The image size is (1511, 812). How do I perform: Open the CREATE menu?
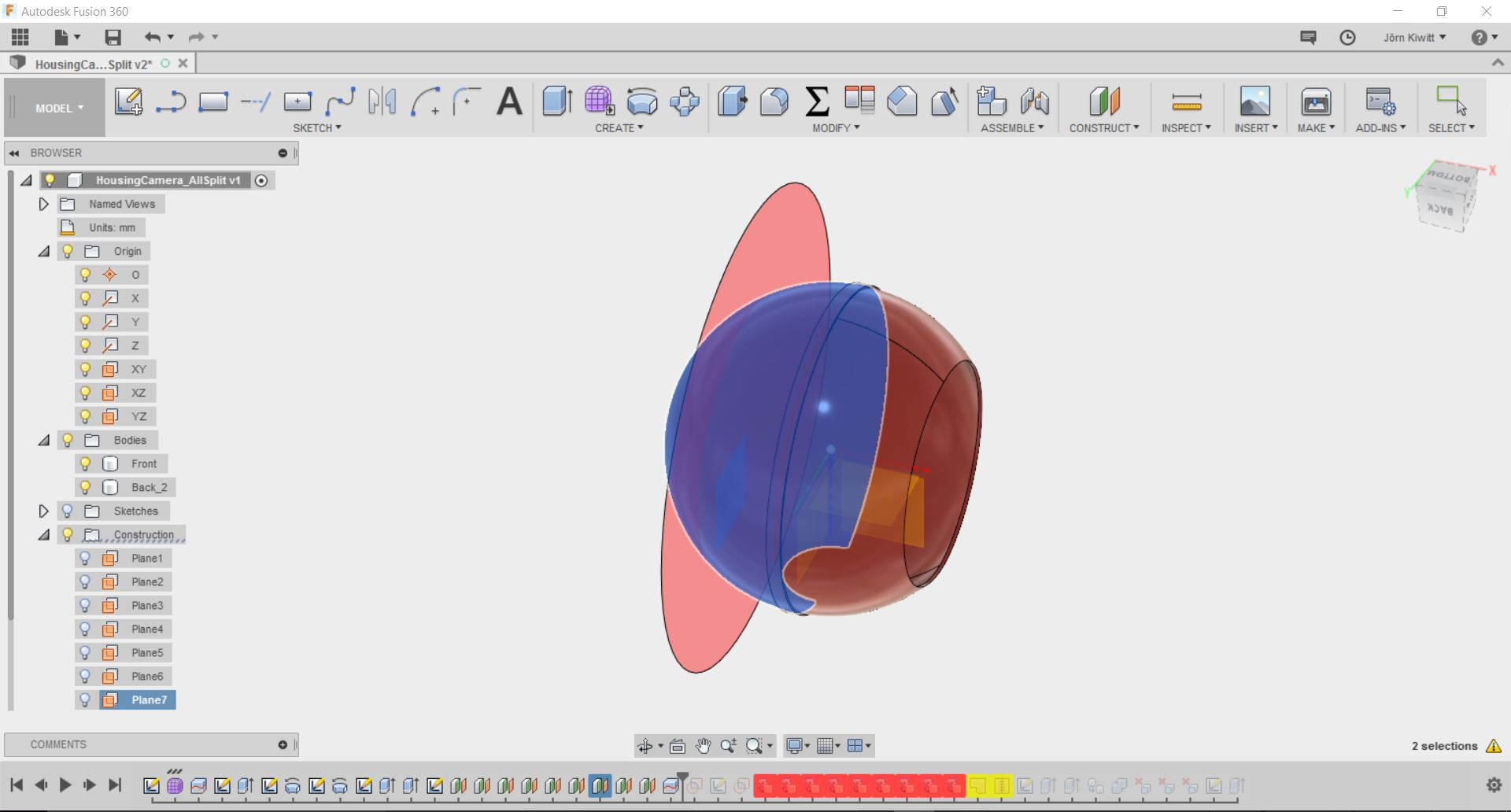(619, 127)
